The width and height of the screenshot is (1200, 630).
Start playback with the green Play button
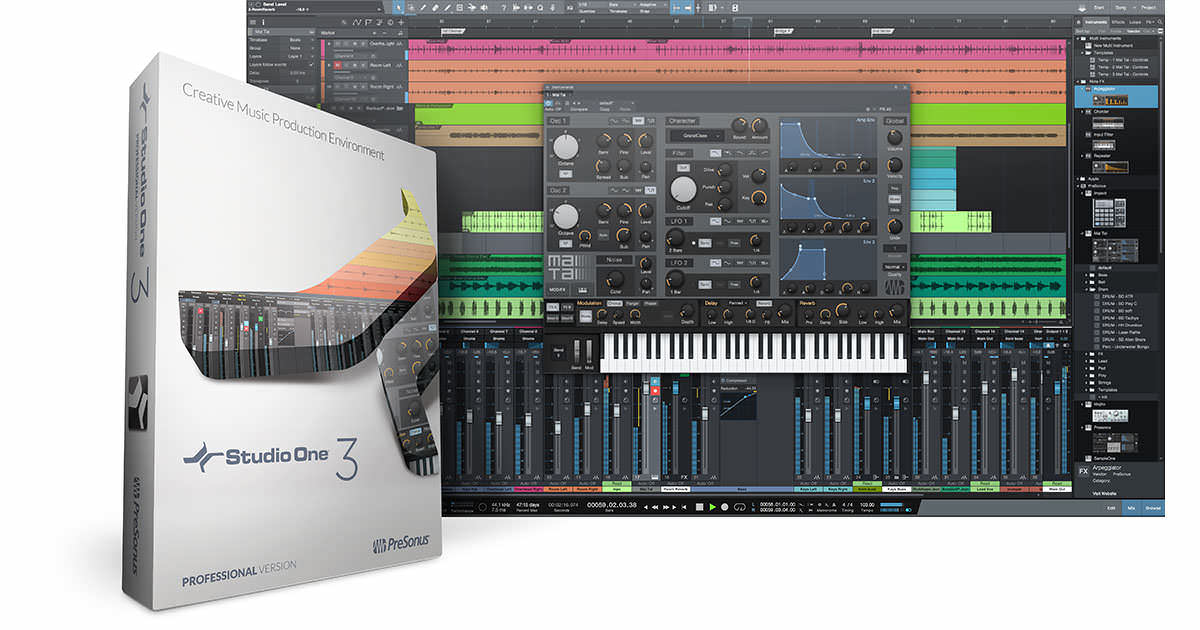pyautogui.click(x=712, y=507)
